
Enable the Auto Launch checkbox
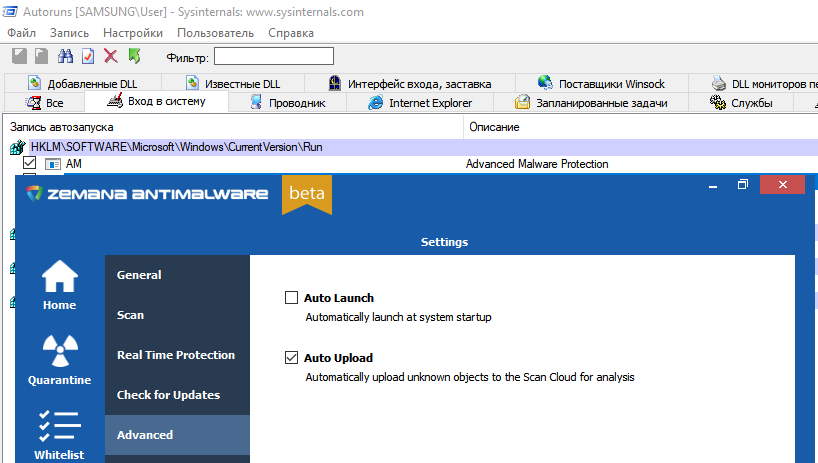click(291, 298)
